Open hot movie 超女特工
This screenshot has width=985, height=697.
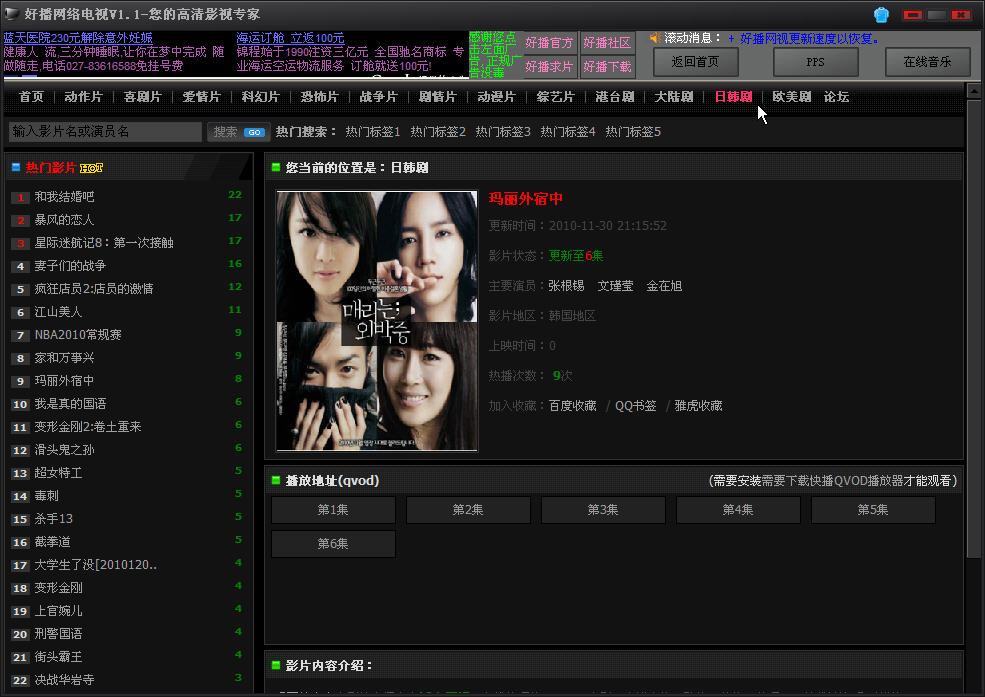point(58,473)
